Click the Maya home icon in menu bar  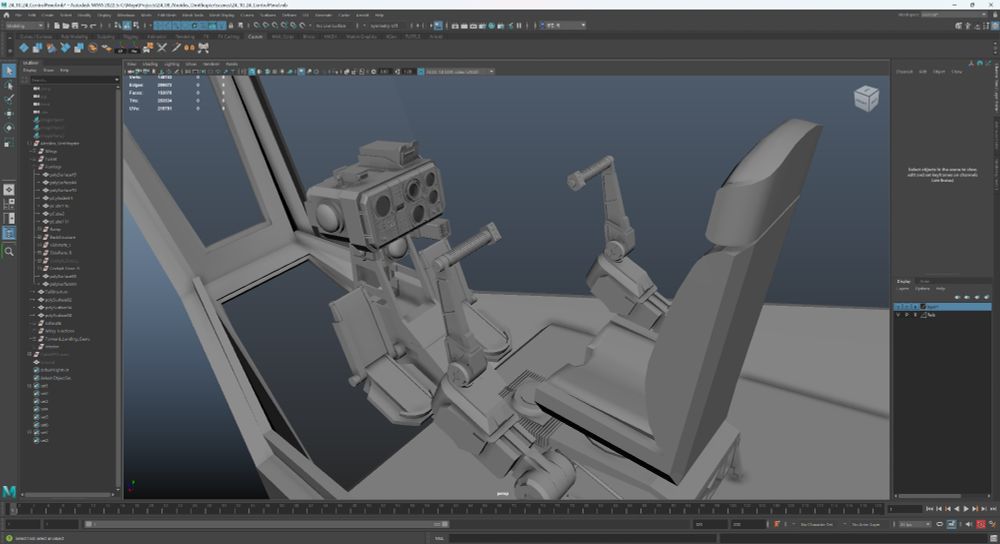[x=7, y=15]
